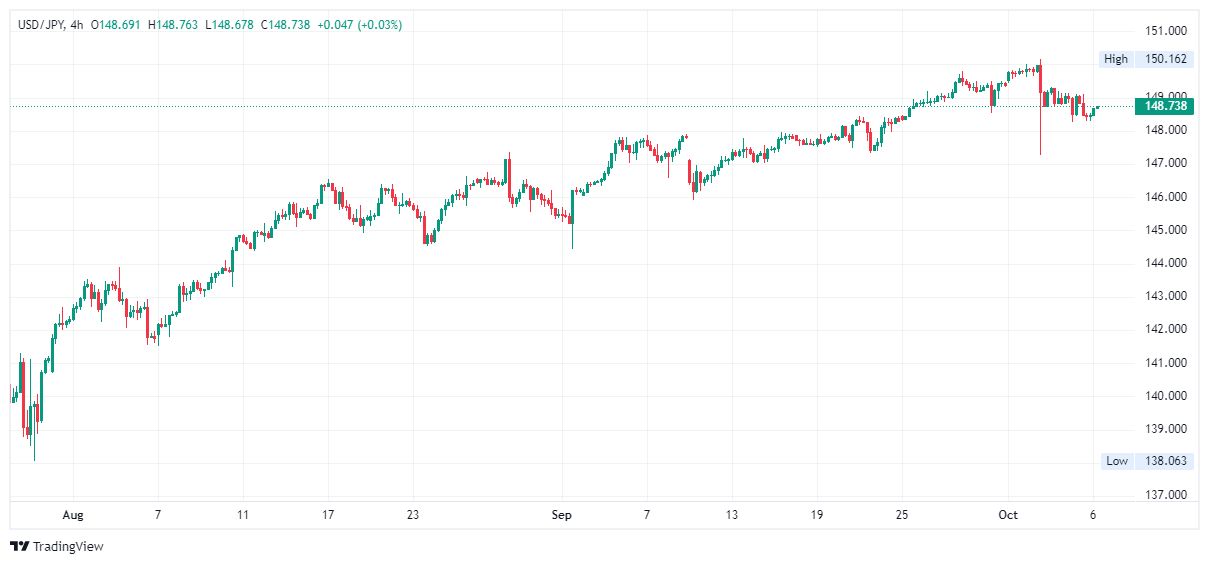Image resolution: width=1209 pixels, height=564 pixels.
Task: Click the green 148.738 current price tag
Action: [1165, 106]
